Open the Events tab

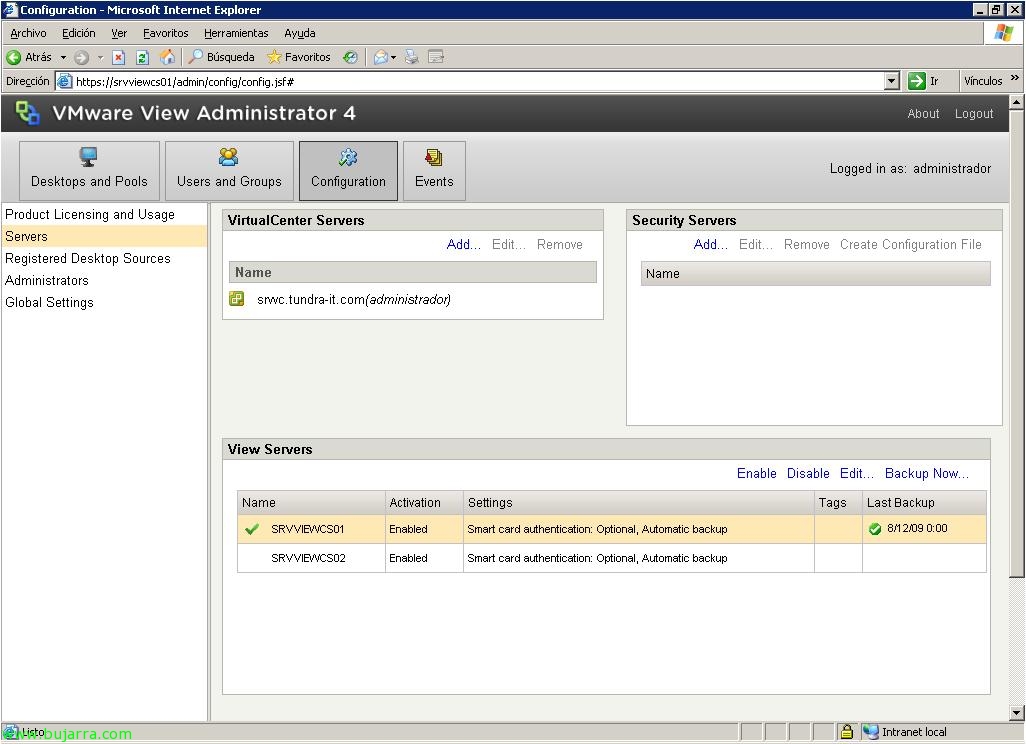point(434,171)
